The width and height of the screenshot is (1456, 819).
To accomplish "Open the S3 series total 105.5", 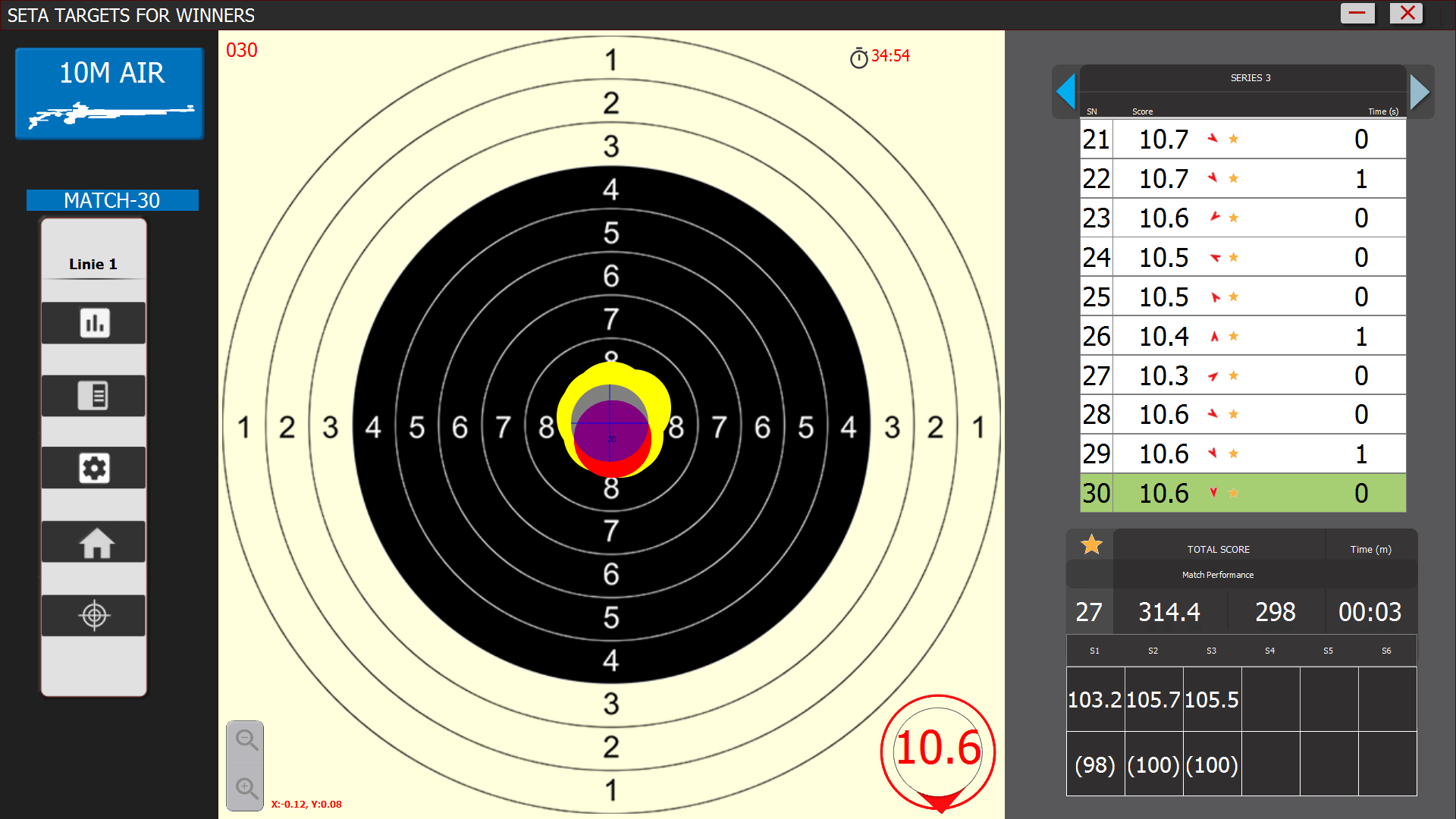I will coord(1211,699).
